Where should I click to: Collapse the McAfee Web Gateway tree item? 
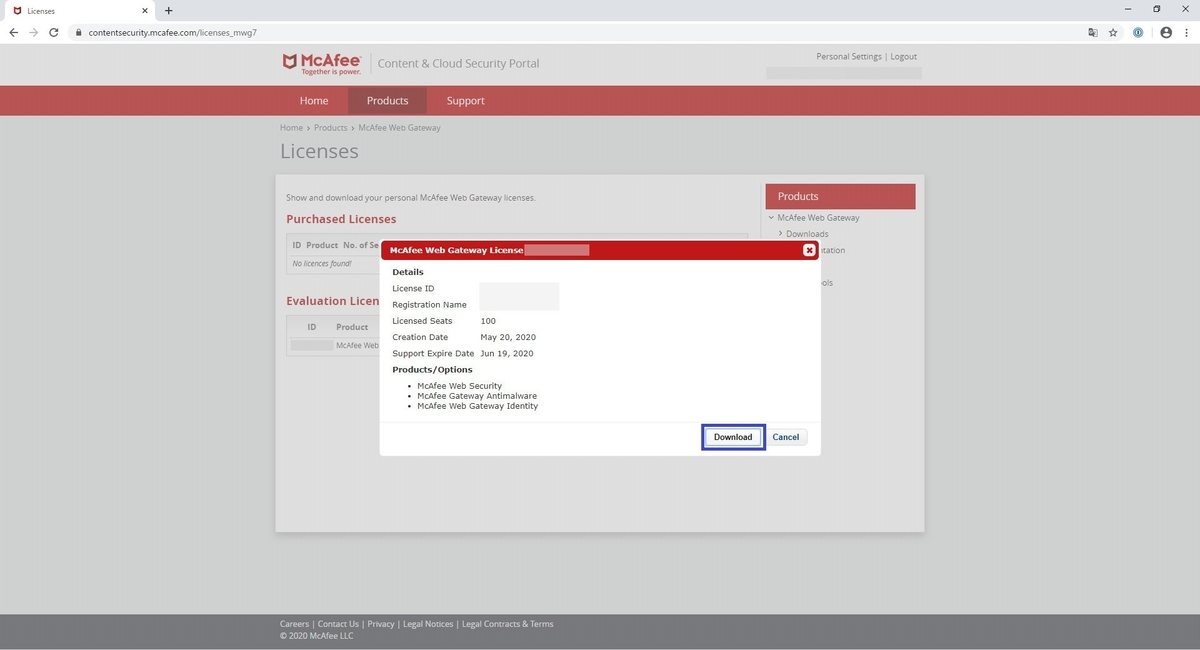click(x=770, y=217)
